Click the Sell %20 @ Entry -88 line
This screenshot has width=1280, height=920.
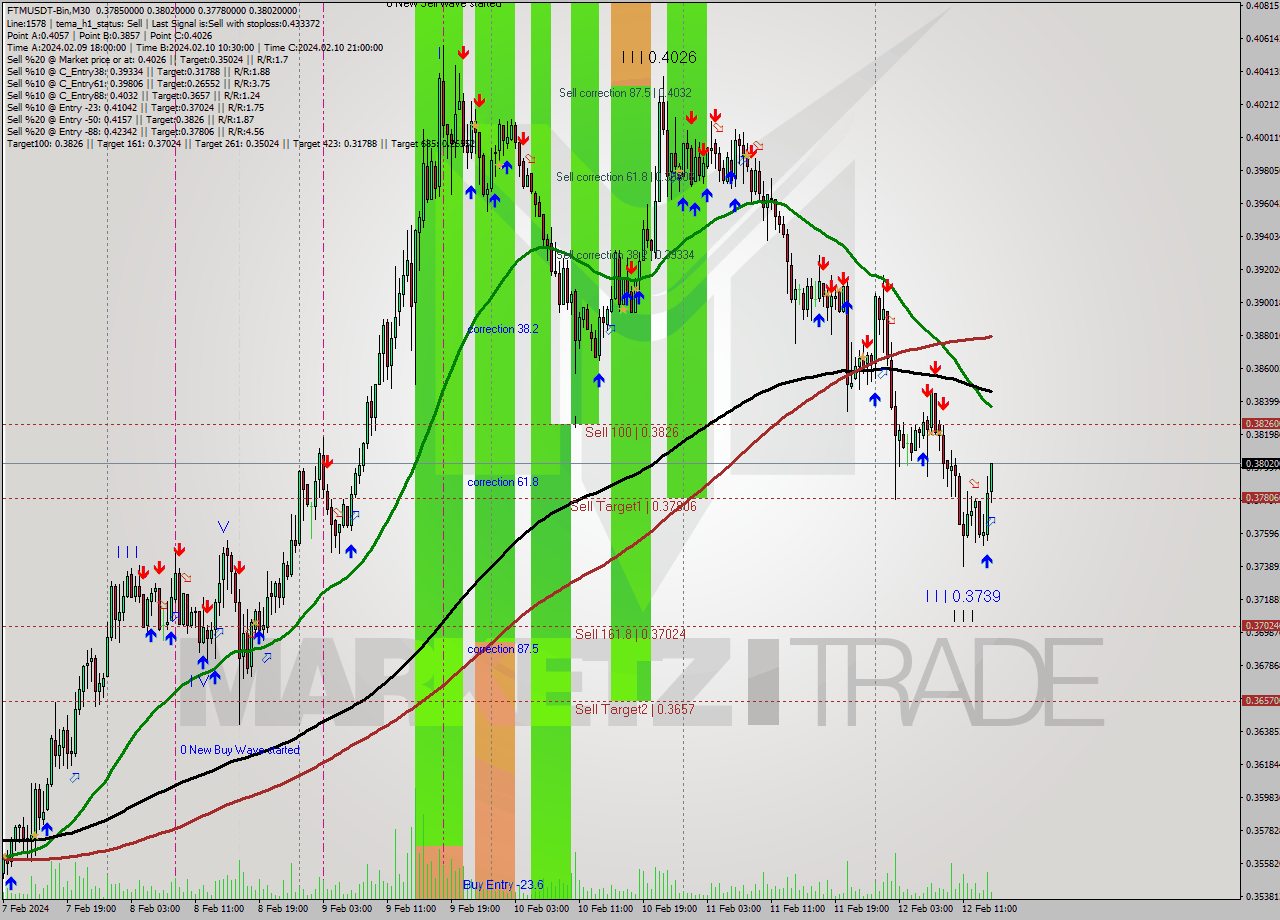(135, 131)
